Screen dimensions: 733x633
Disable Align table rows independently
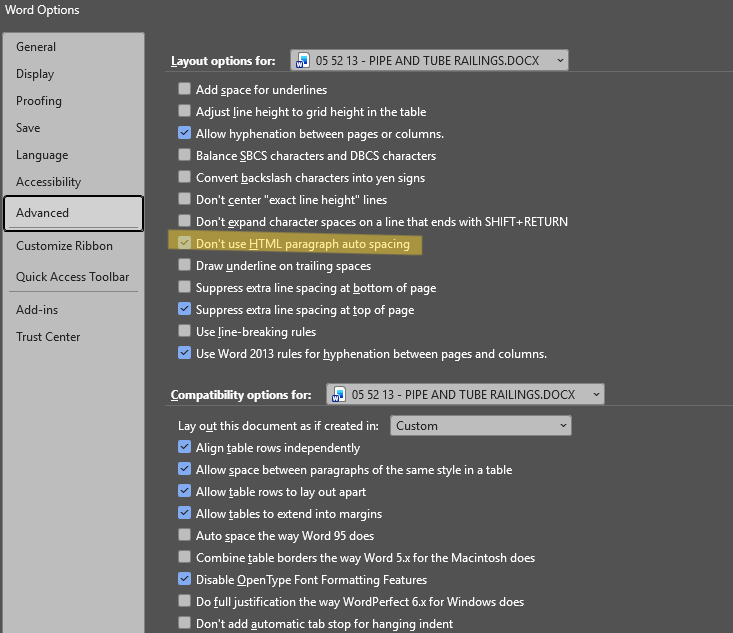pyautogui.click(x=184, y=446)
